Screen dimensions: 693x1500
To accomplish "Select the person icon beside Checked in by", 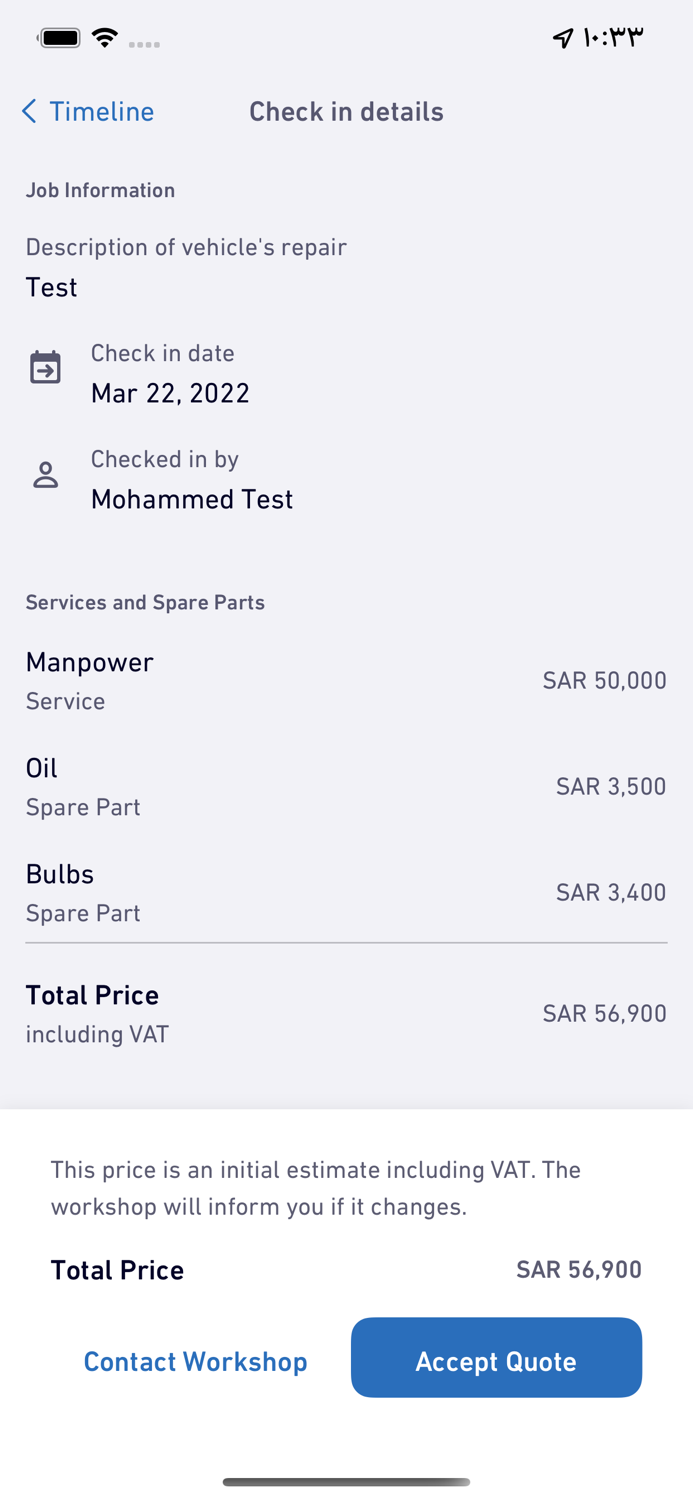I will pyautogui.click(x=45, y=475).
